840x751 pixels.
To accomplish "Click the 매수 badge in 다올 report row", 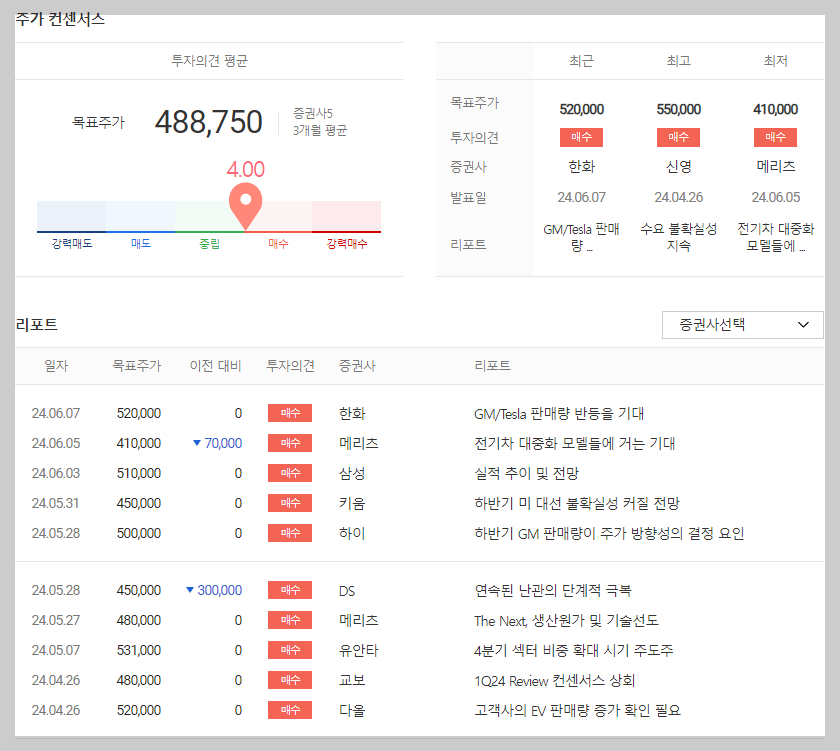I will 290,710.
